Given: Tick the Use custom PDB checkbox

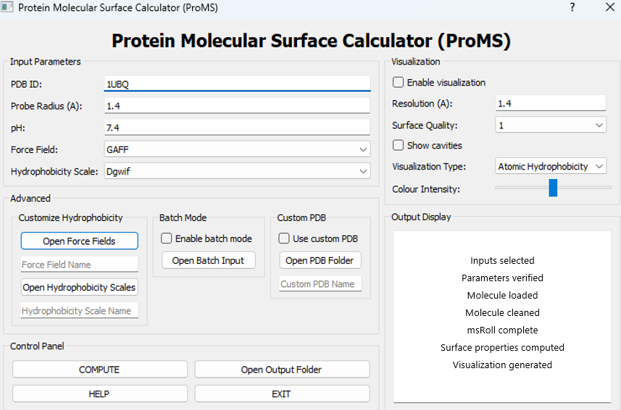Looking at the screenshot, I should point(285,238).
